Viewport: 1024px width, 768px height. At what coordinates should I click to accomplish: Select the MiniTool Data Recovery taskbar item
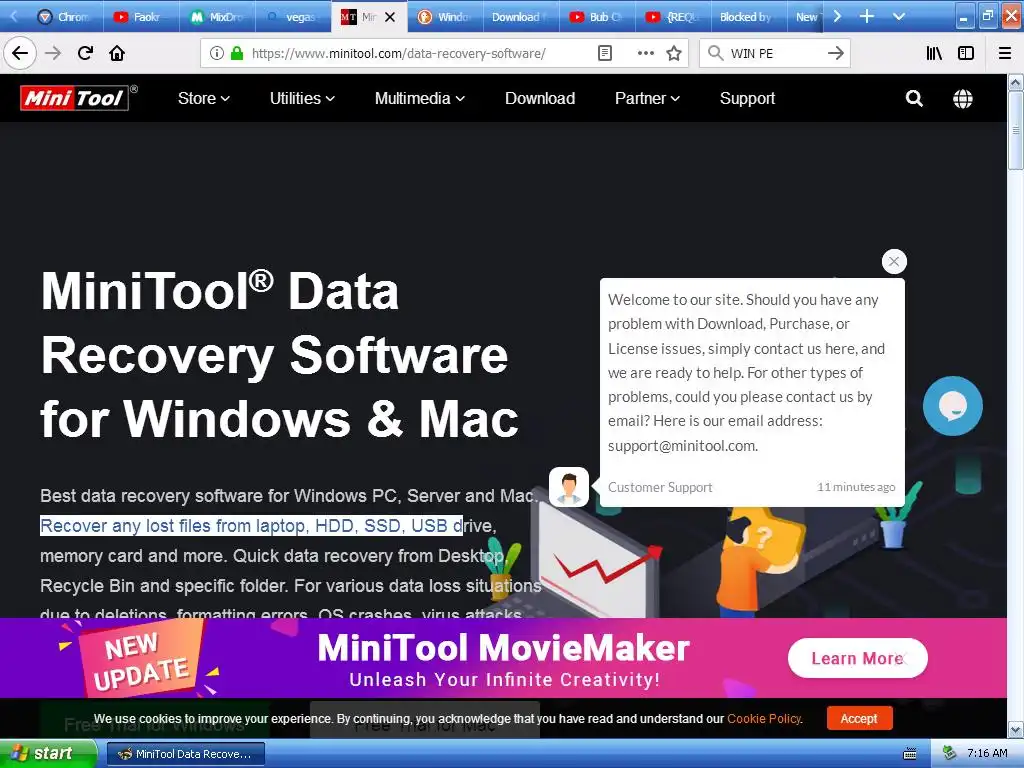pyautogui.click(x=185, y=754)
